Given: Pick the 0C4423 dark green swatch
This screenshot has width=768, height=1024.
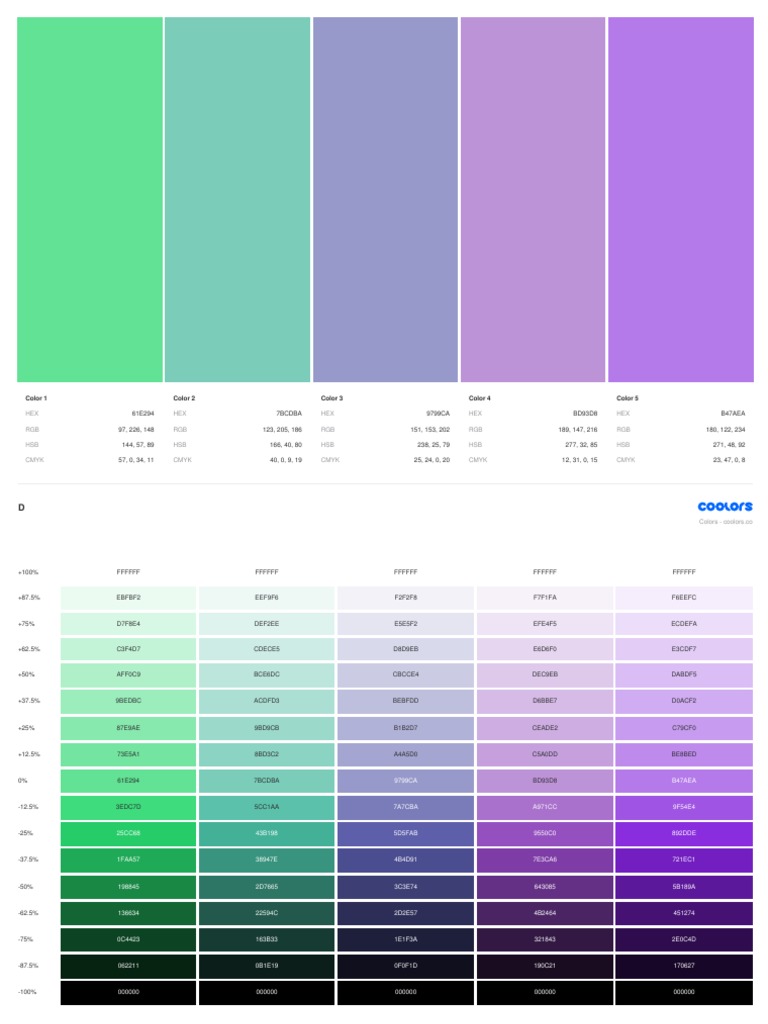Looking at the screenshot, I should point(129,939).
